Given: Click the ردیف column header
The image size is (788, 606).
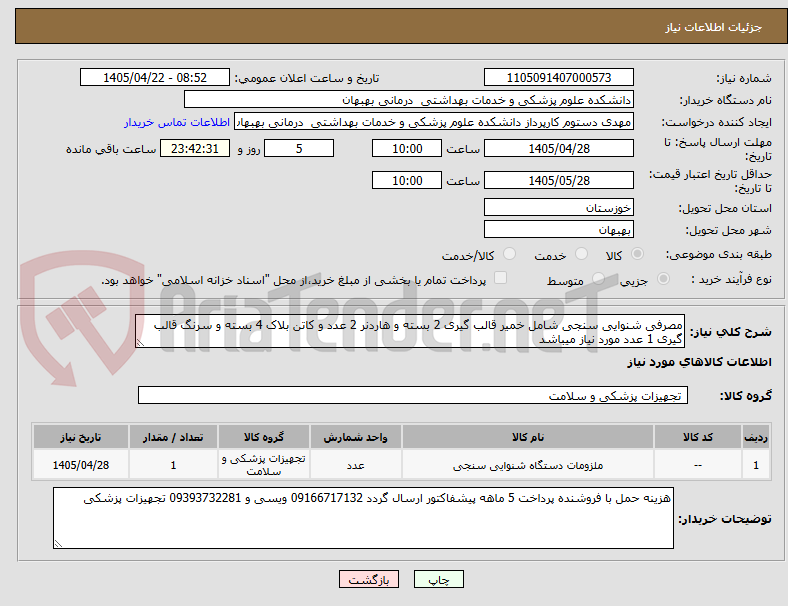Looking at the screenshot, I should point(756,437).
